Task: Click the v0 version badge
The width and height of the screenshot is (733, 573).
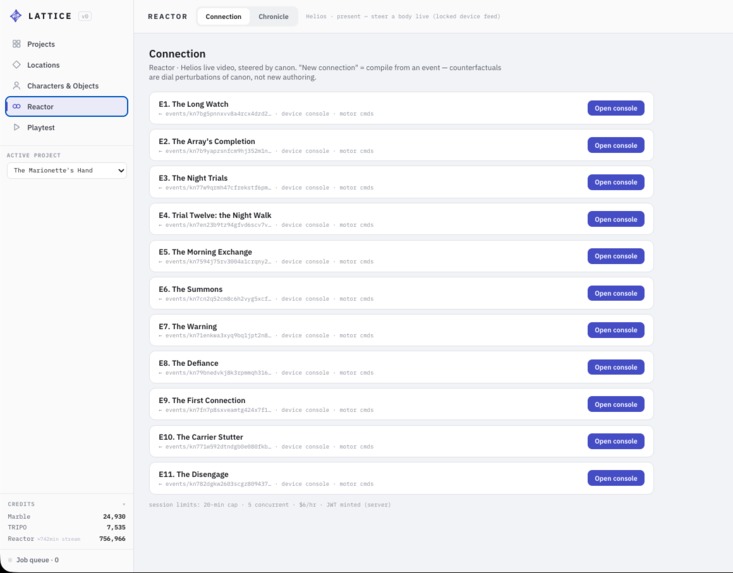Action: coord(85,16)
